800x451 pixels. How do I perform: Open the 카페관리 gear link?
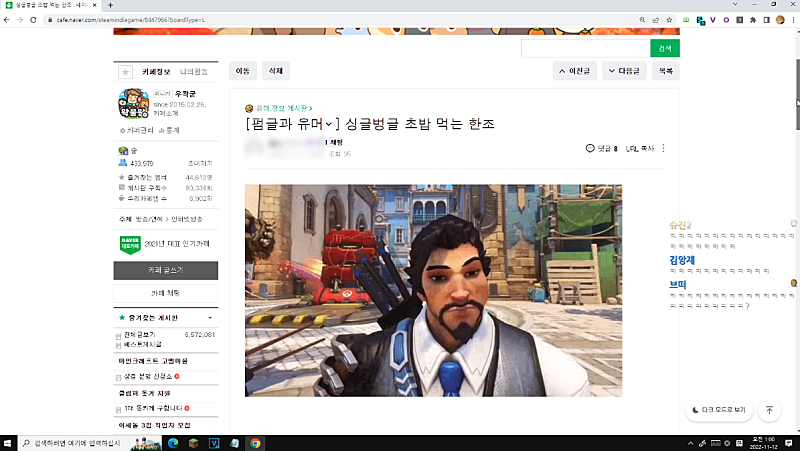tap(137, 131)
